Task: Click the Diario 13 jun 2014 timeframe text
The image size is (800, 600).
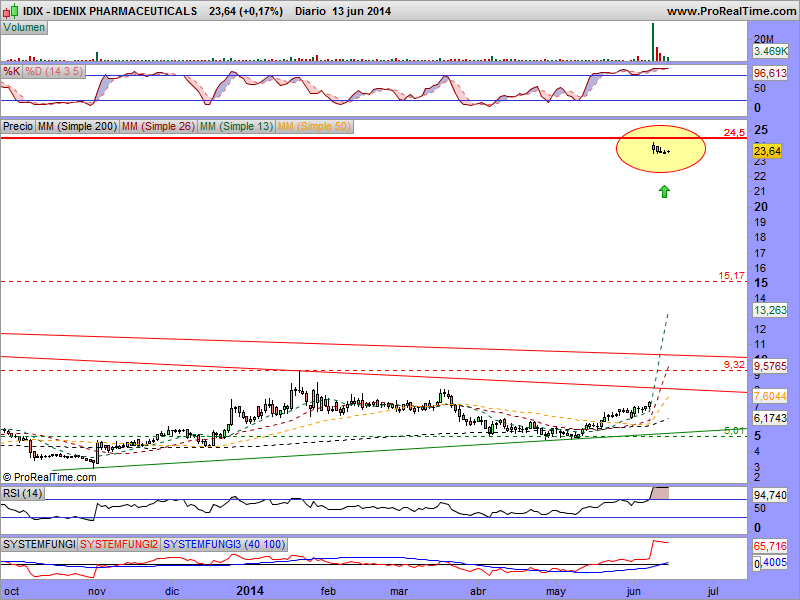Action: point(343,11)
